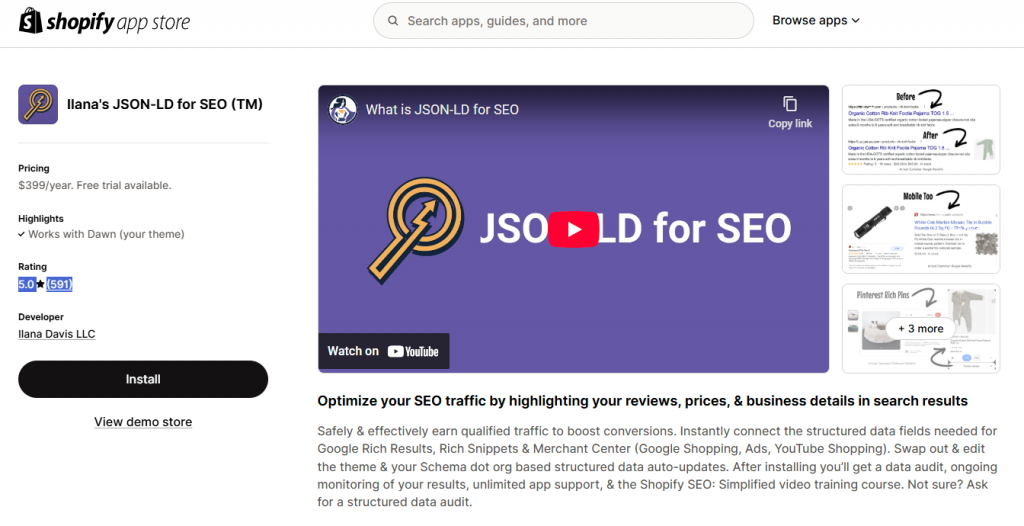Open the YouTube channel avatar in video
1024x526 pixels.
click(x=343, y=110)
